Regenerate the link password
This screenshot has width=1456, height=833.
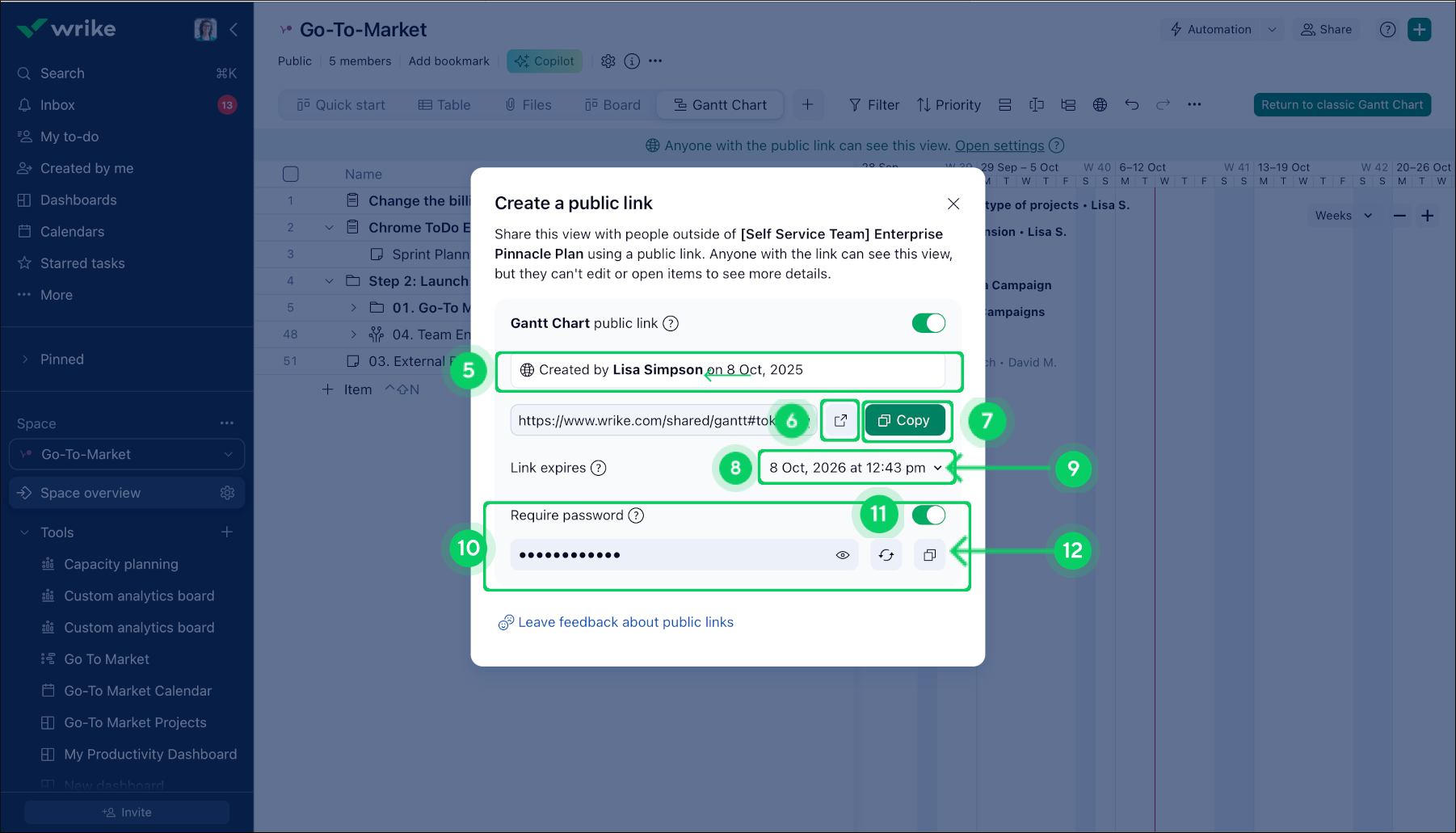click(886, 555)
